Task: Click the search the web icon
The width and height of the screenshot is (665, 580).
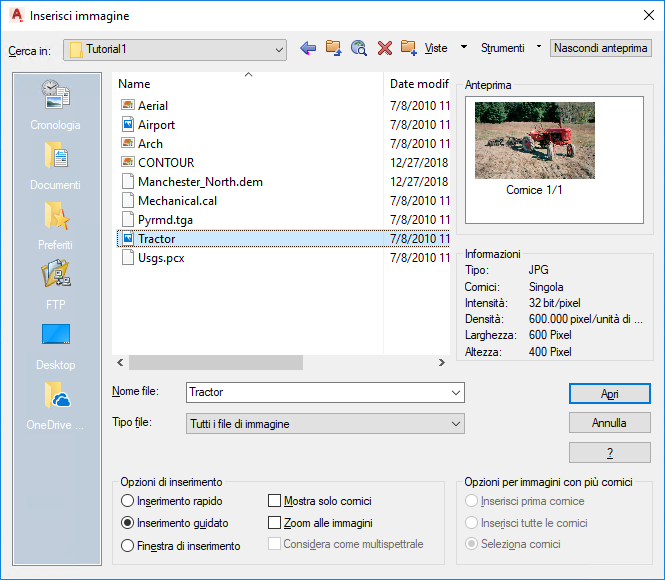Action: click(x=359, y=48)
